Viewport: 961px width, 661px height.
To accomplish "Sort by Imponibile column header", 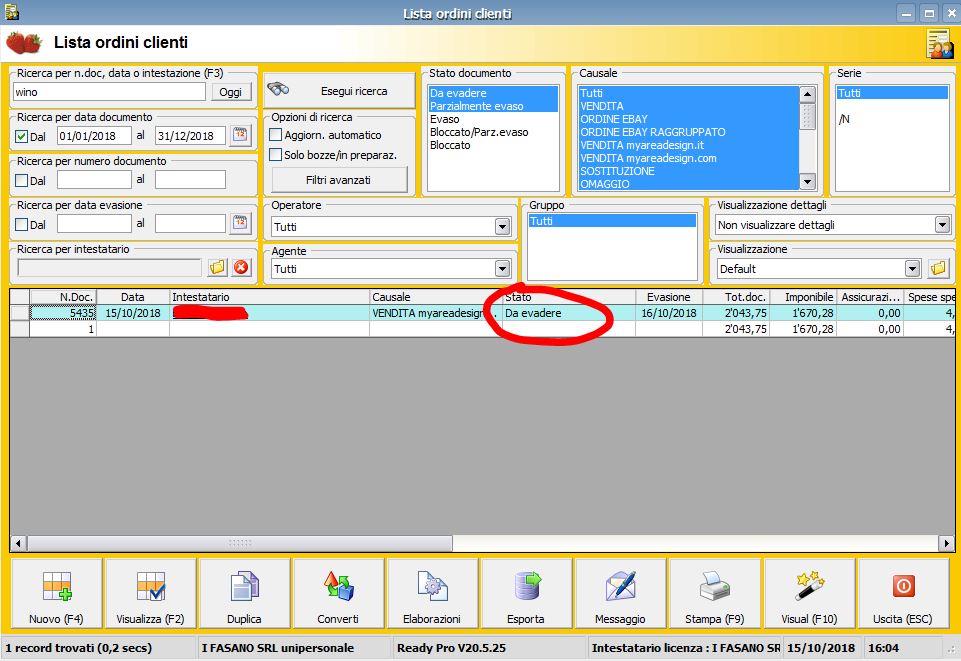I will click(804, 297).
